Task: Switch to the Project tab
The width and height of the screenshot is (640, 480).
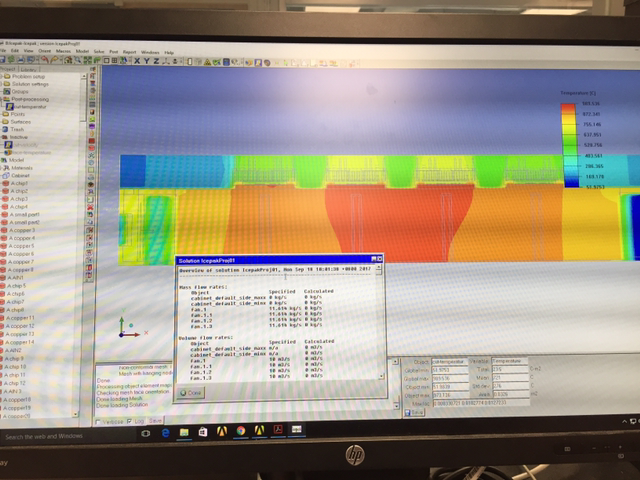Action: (8, 69)
